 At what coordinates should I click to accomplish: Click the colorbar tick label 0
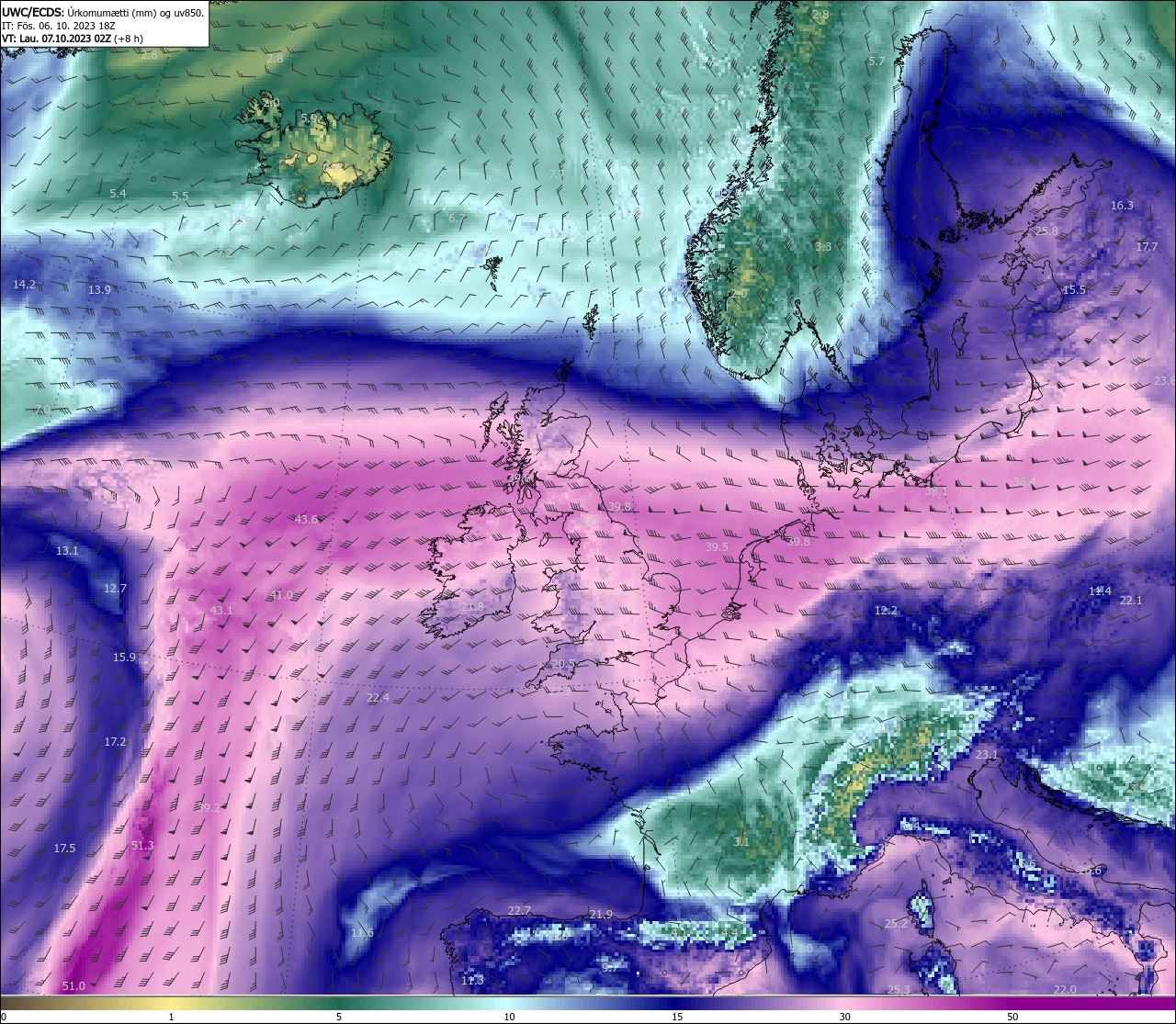pos(4,1017)
